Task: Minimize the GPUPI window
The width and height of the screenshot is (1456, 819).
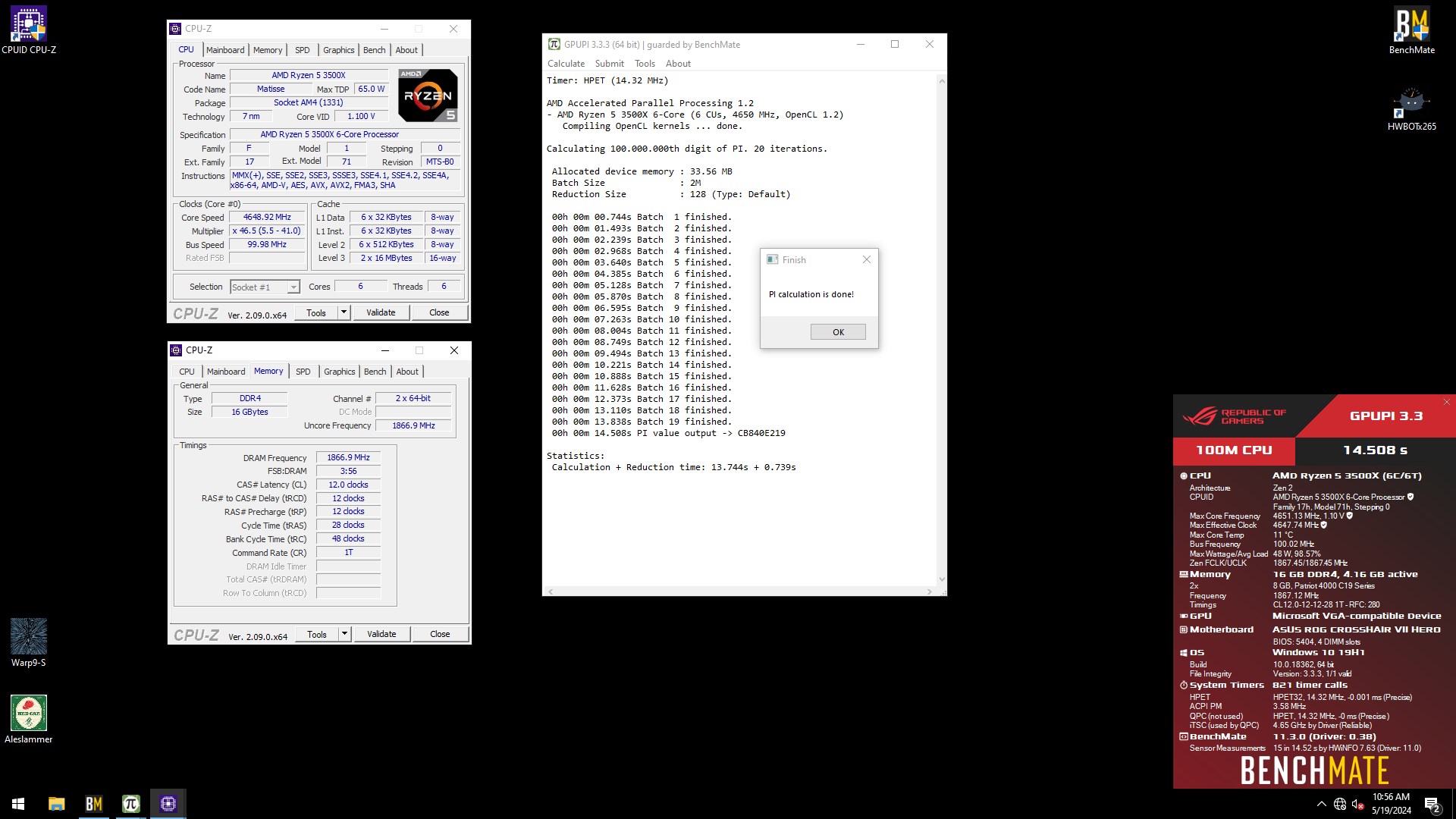Action: [x=860, y=44]
